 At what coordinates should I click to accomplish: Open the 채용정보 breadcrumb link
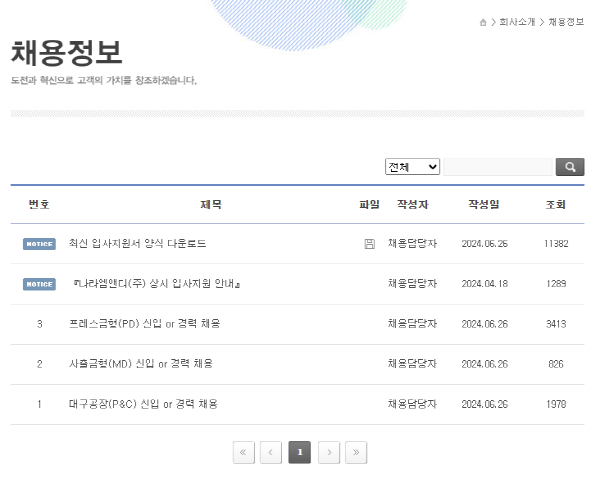[566, 22]
